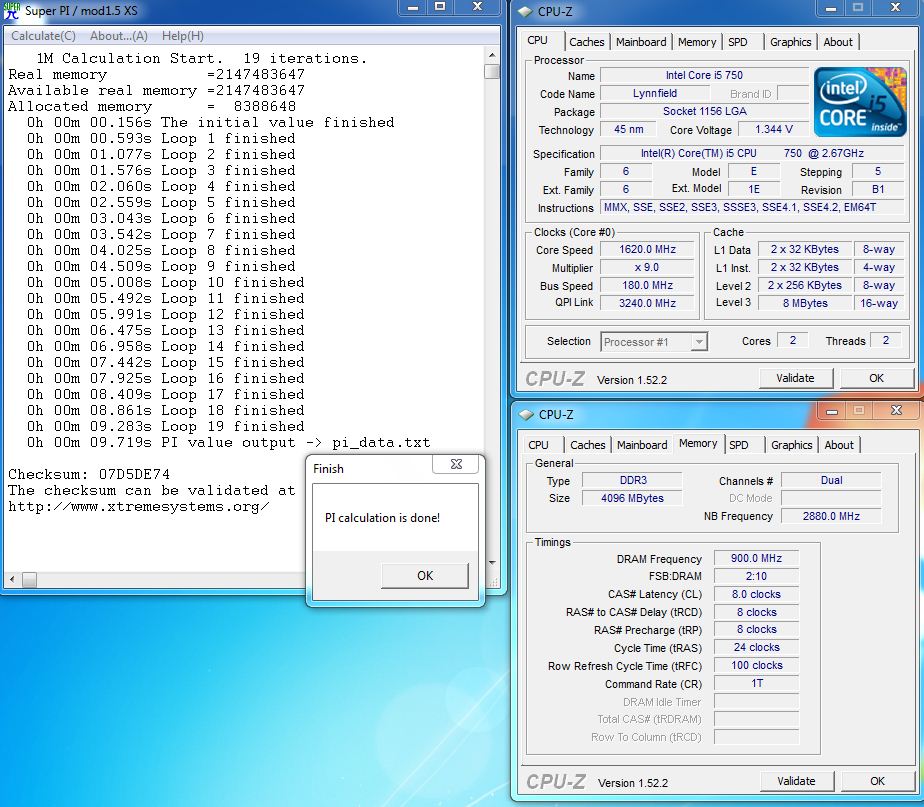Select Mainboard tab in lower CPU-Z window
This screenshot has height=807, width=924.
coord(642,445)
